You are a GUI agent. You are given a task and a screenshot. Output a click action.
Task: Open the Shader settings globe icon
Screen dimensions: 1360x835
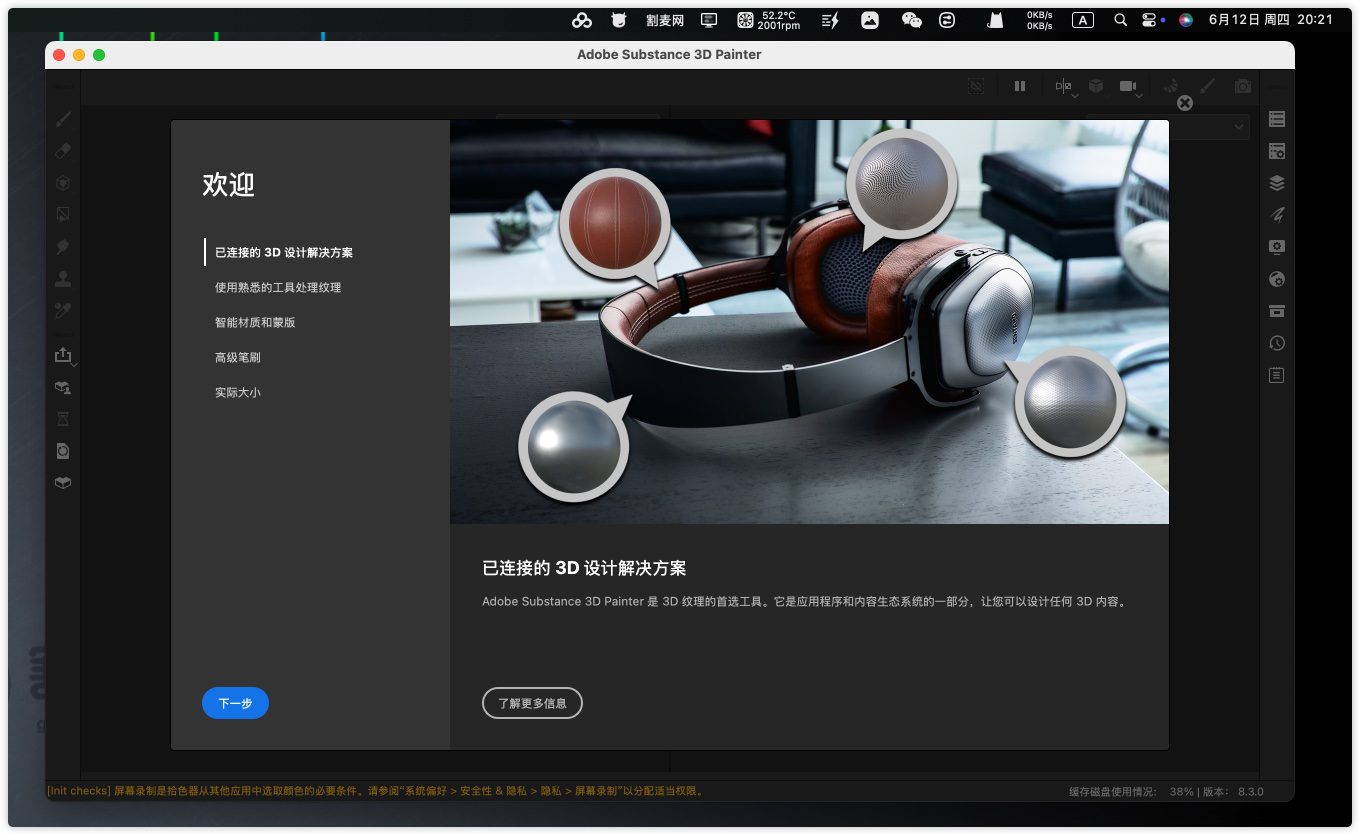1277,279
